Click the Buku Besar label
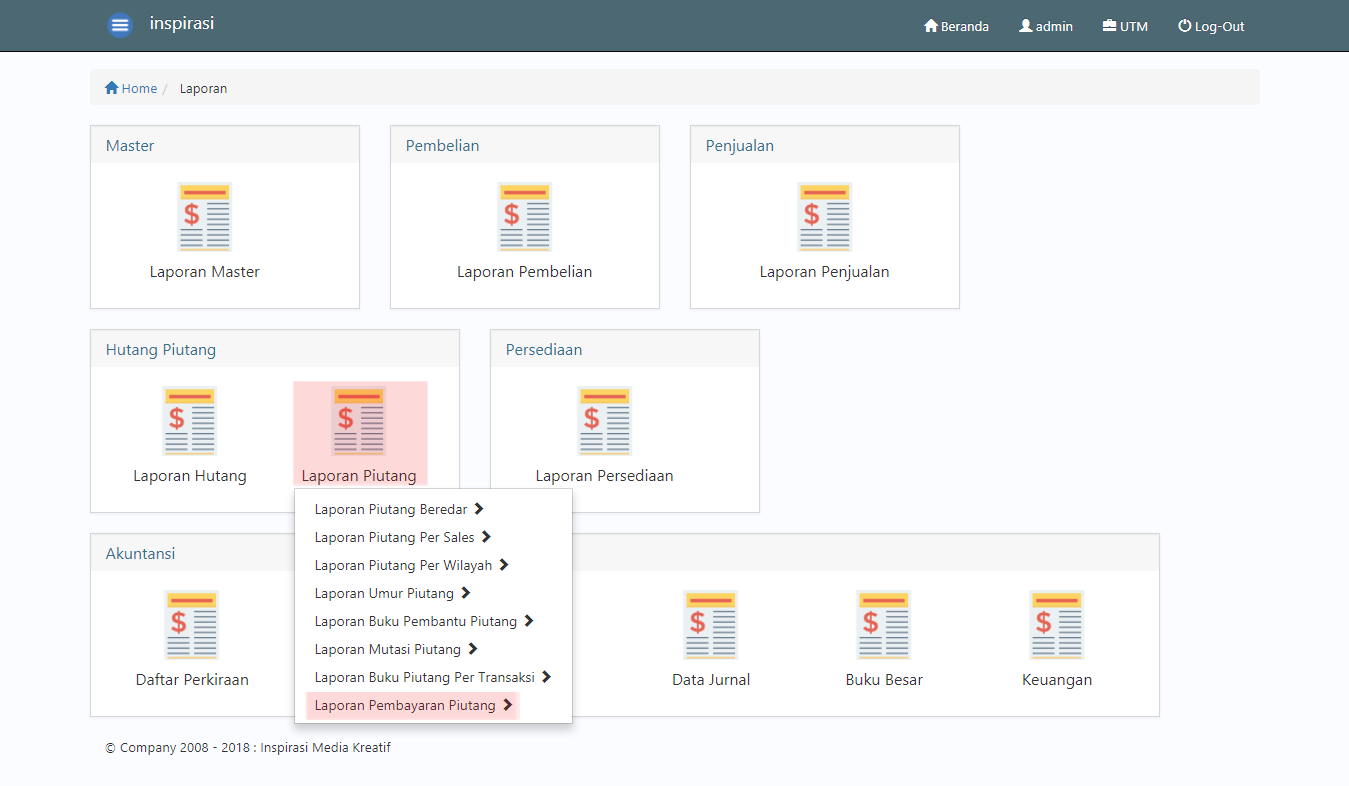1349x786 pixels. click(x=884, y=680)
